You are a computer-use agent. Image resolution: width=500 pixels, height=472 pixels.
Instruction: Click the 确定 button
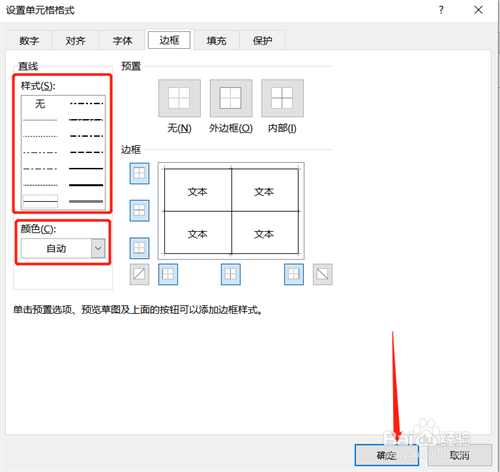click(x=387, y=455)
